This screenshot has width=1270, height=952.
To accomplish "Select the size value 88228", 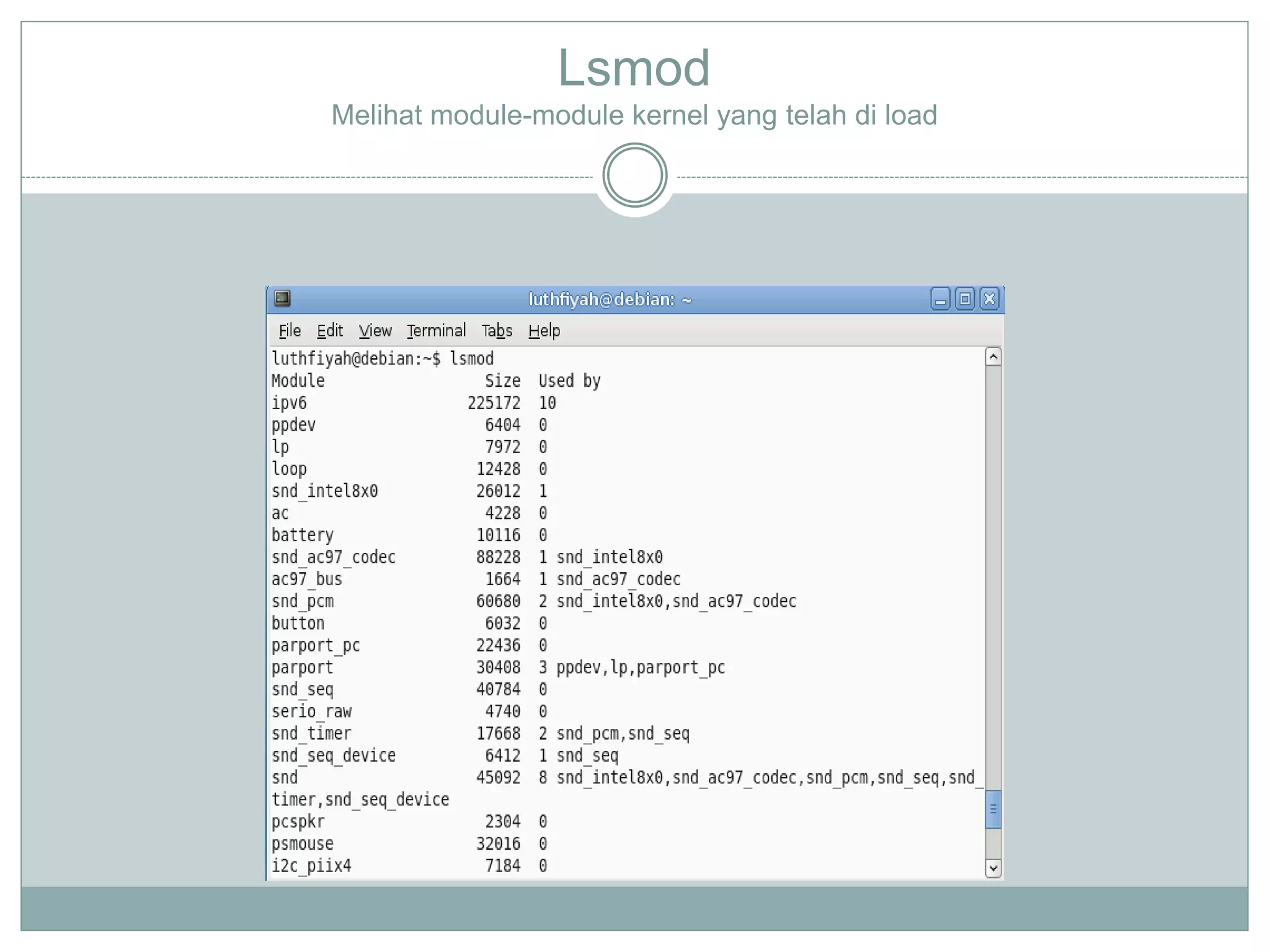I will [499, 557].
